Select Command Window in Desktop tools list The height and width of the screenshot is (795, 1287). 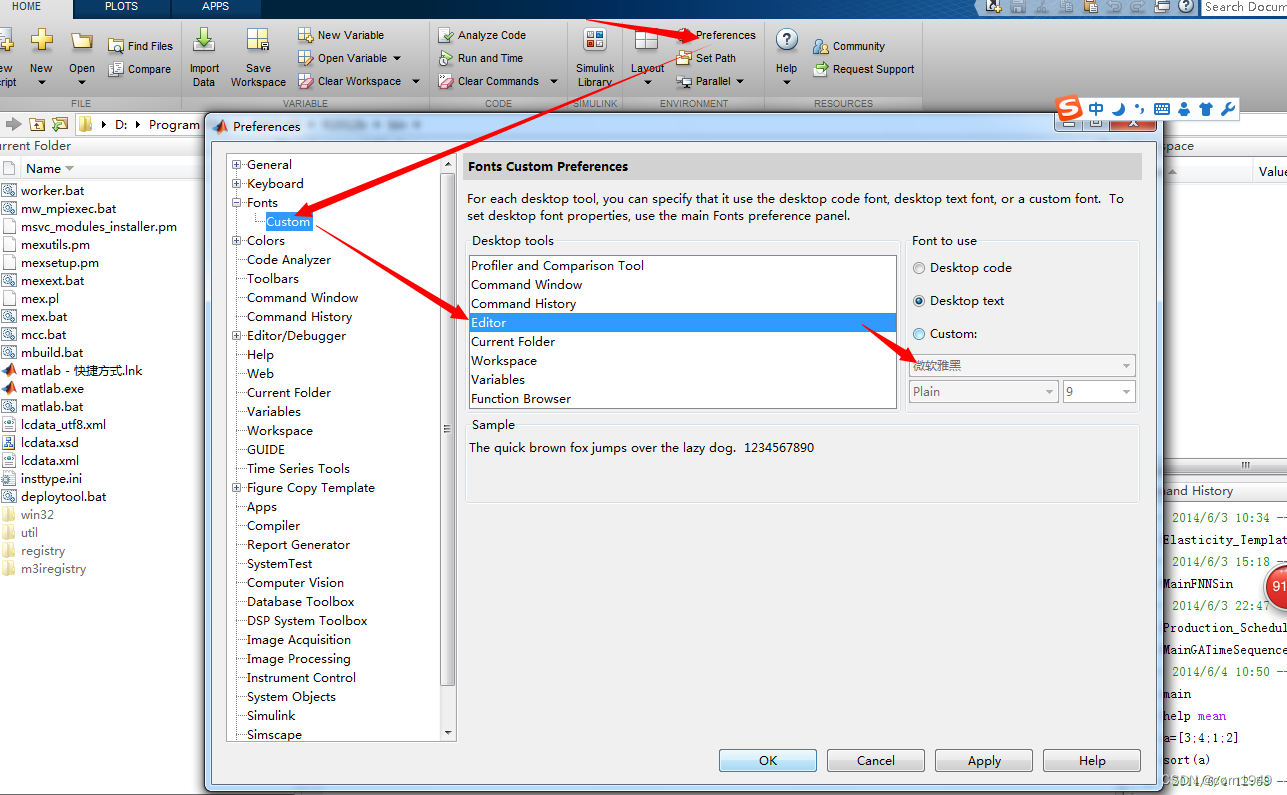tap(683, 285)
